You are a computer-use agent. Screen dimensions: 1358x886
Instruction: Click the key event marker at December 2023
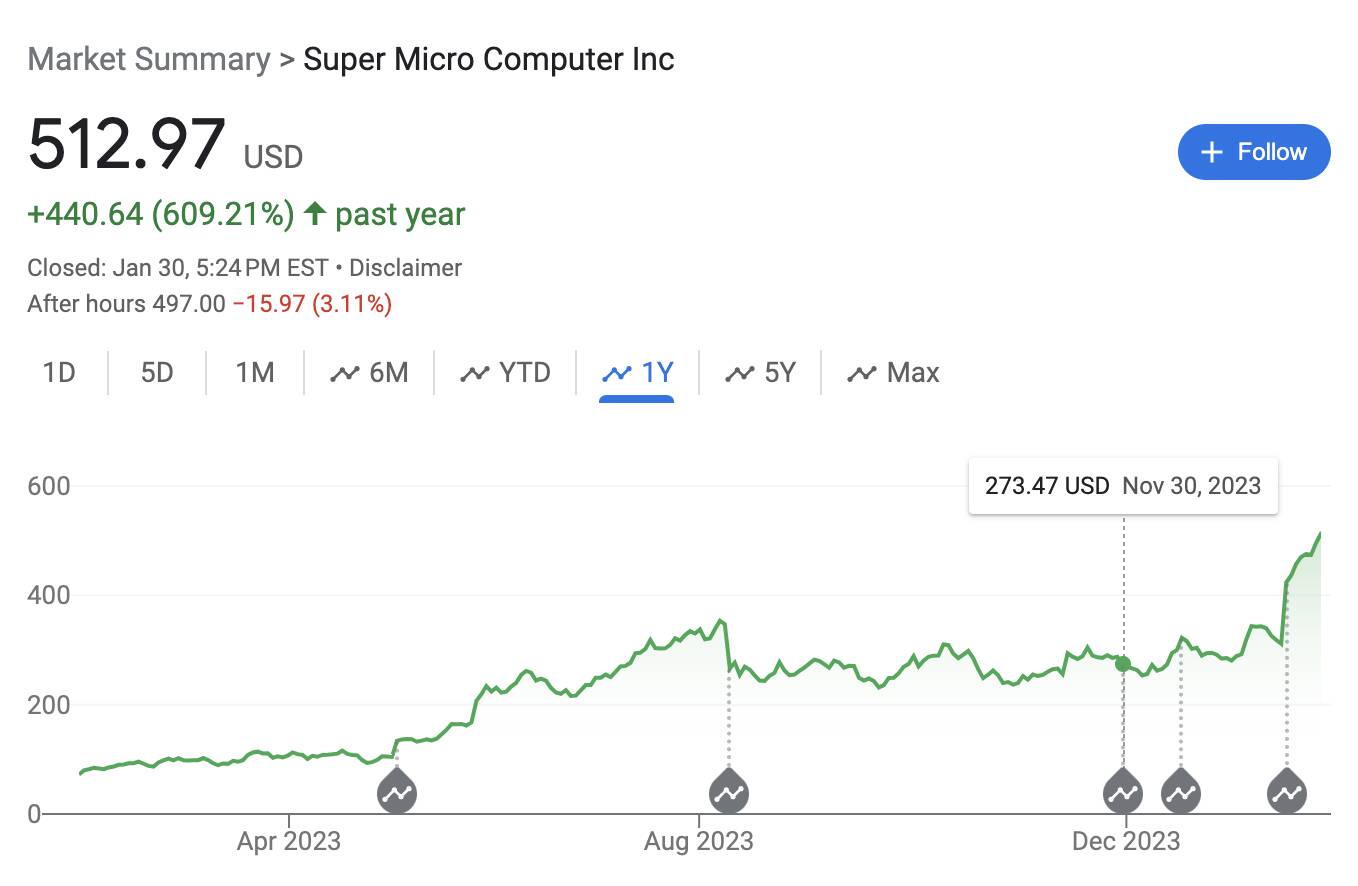[1123, 793]
